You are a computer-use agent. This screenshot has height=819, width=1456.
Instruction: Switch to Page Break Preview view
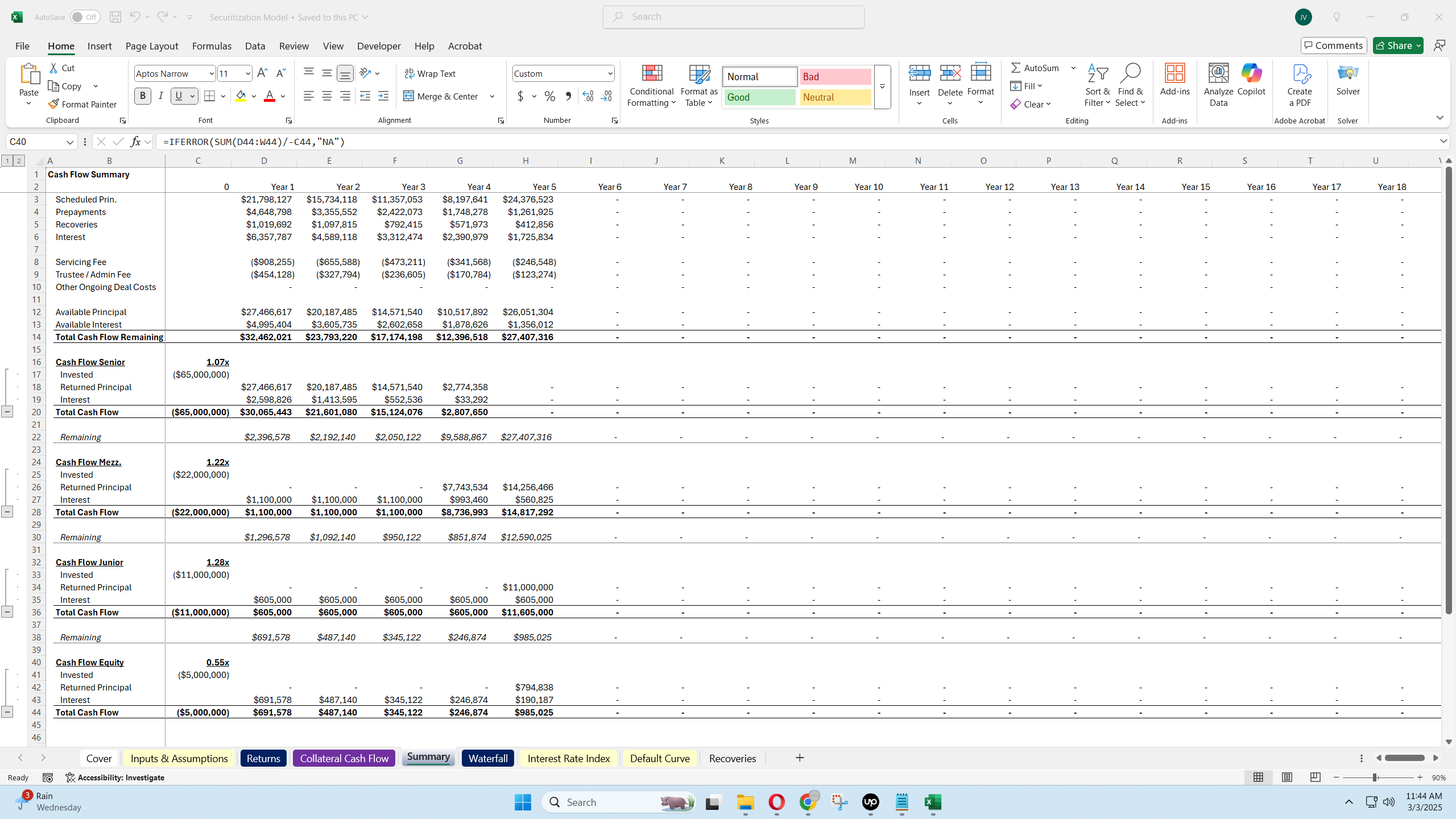coord(1315,777)
